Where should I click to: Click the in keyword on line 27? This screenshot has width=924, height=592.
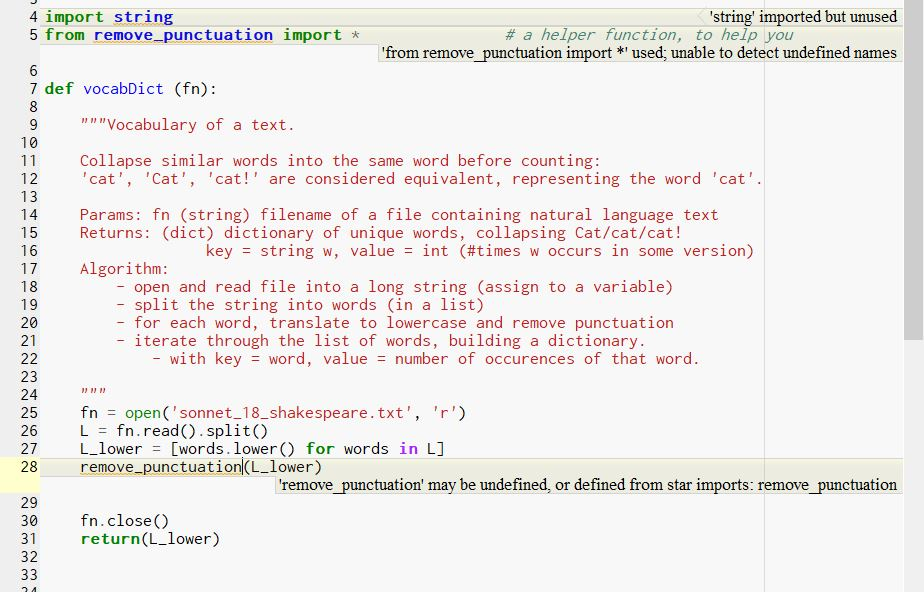click(410, 448)
